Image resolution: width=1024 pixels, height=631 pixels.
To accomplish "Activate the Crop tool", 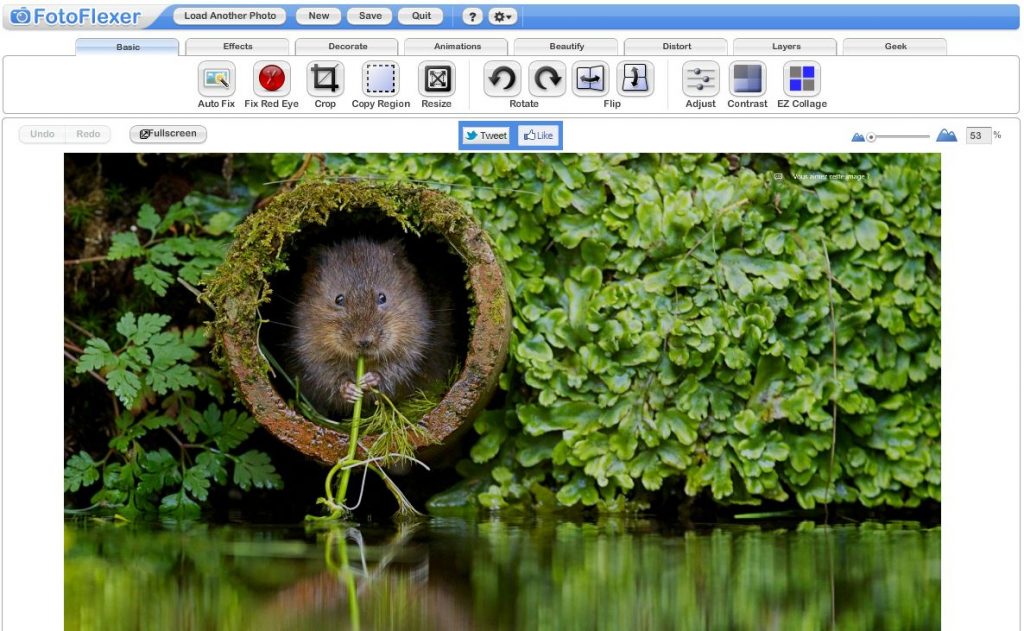I will (324, 82).
